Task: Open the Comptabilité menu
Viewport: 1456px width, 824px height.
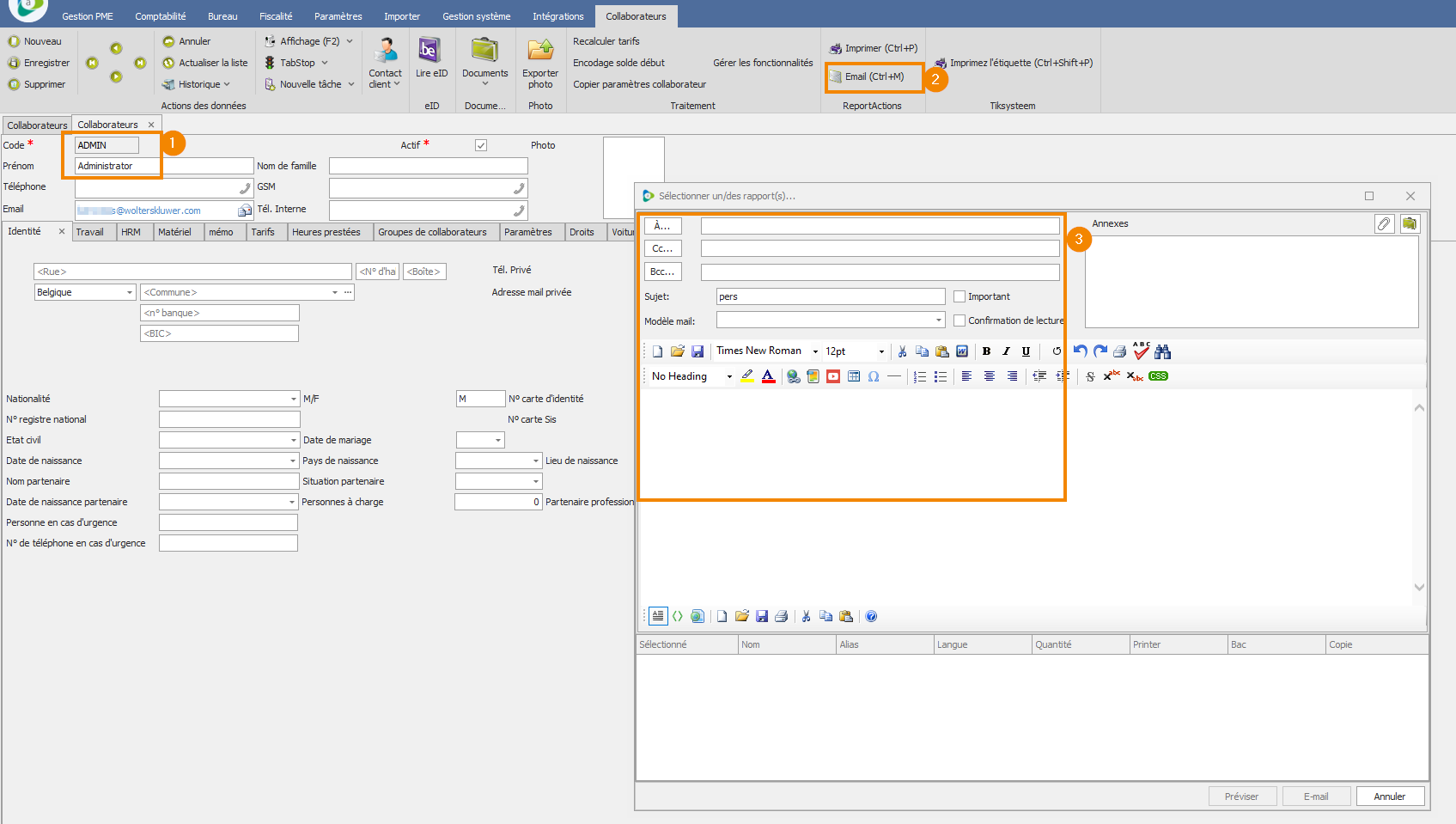Action: click(x=161, y=16)
